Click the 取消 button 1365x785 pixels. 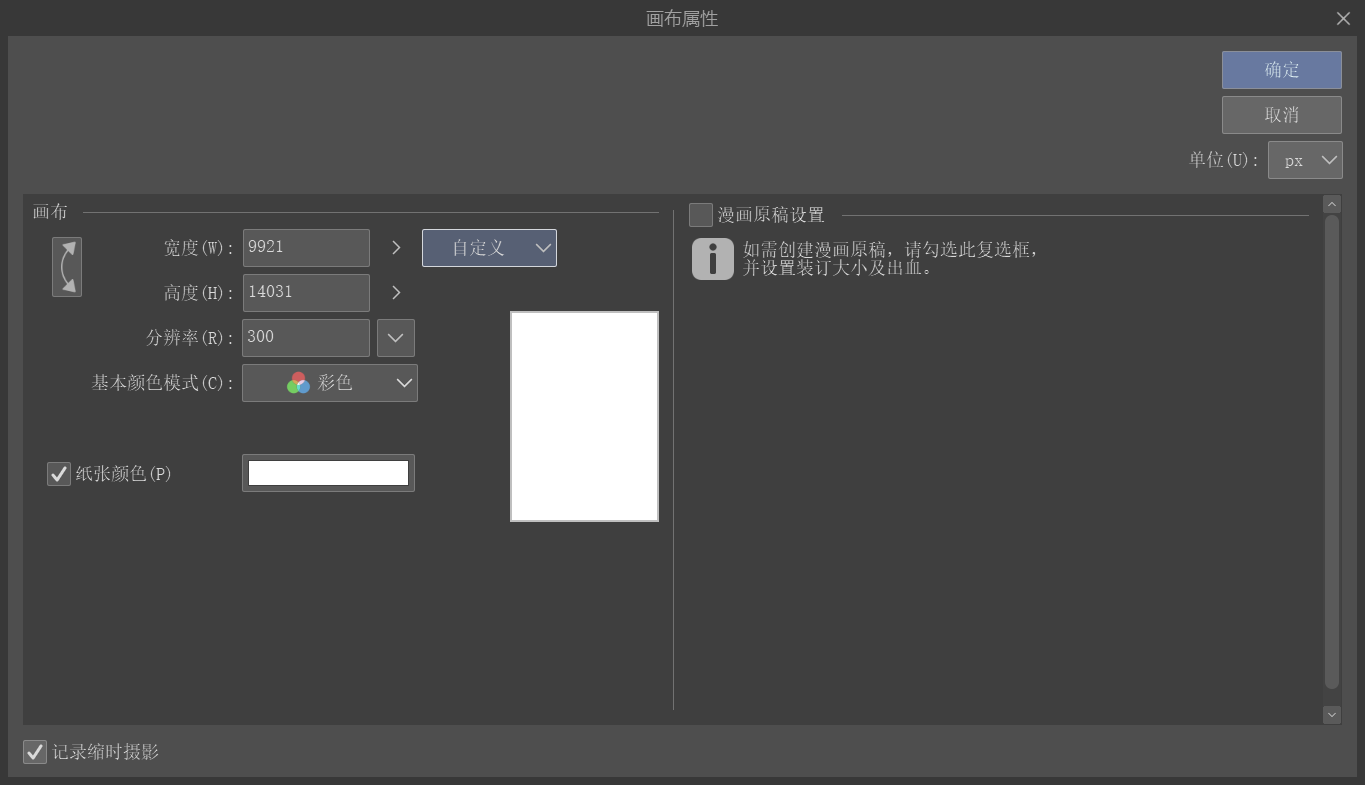coord(1282,115)
